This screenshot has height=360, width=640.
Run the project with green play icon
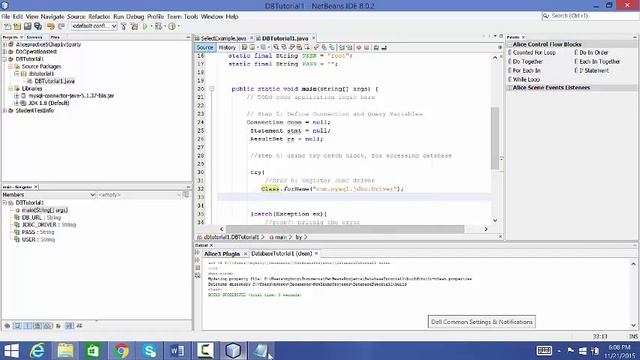(145, 27)
